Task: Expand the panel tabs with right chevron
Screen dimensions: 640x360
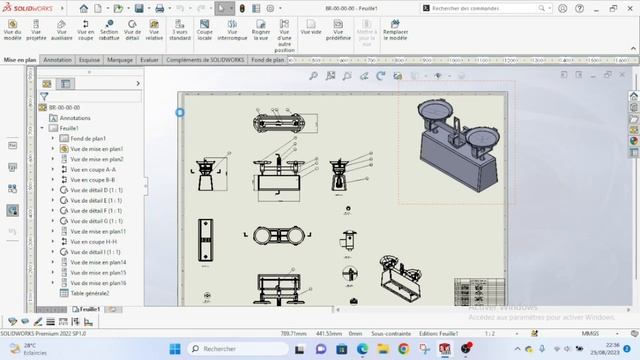Action: [x=138, y=83]
